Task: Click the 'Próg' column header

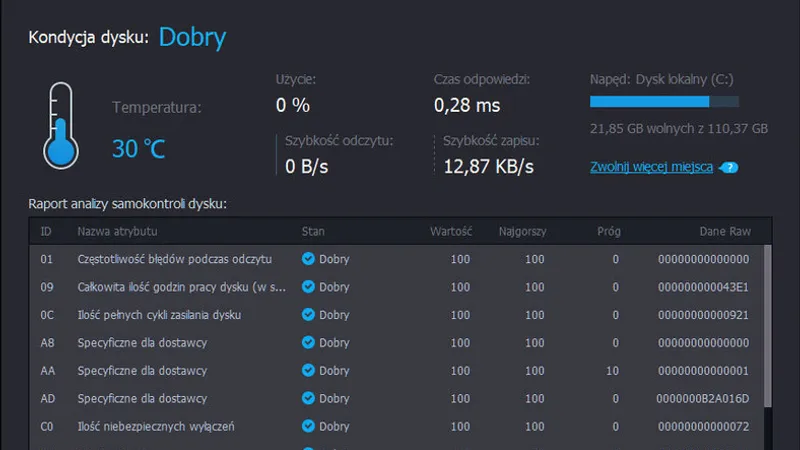Action: 608,232
